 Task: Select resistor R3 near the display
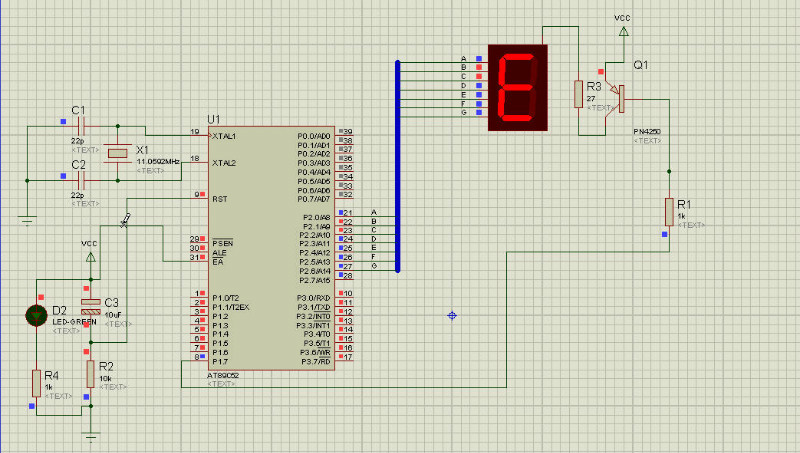click(x=578, y=94)
